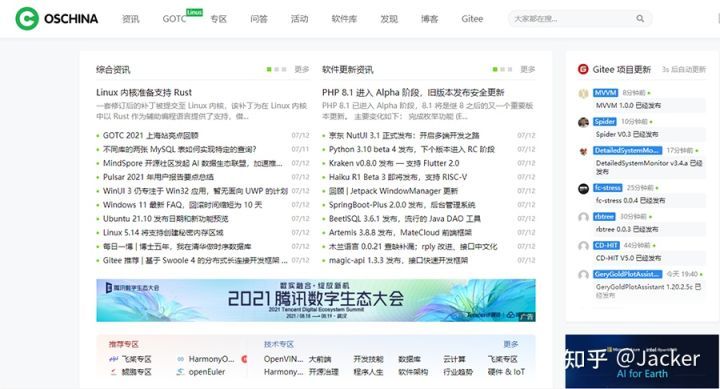This screenshot has width=720, height=389.
Task: Click the DetailedSystemMo... project tag
Action: pos(627,151)
